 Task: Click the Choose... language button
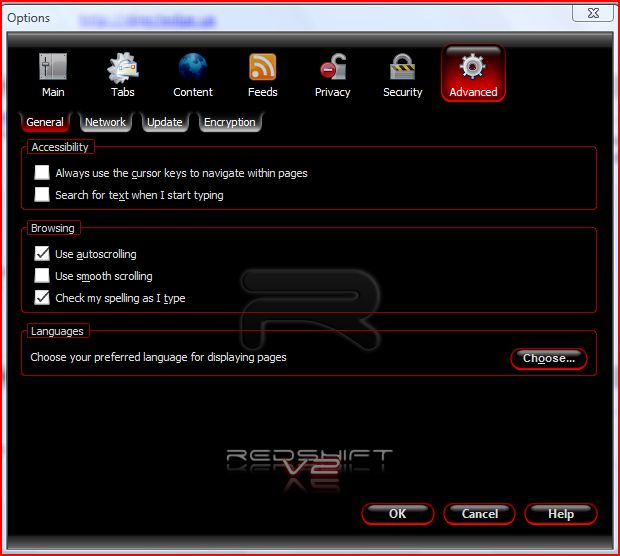click(548, 358)
